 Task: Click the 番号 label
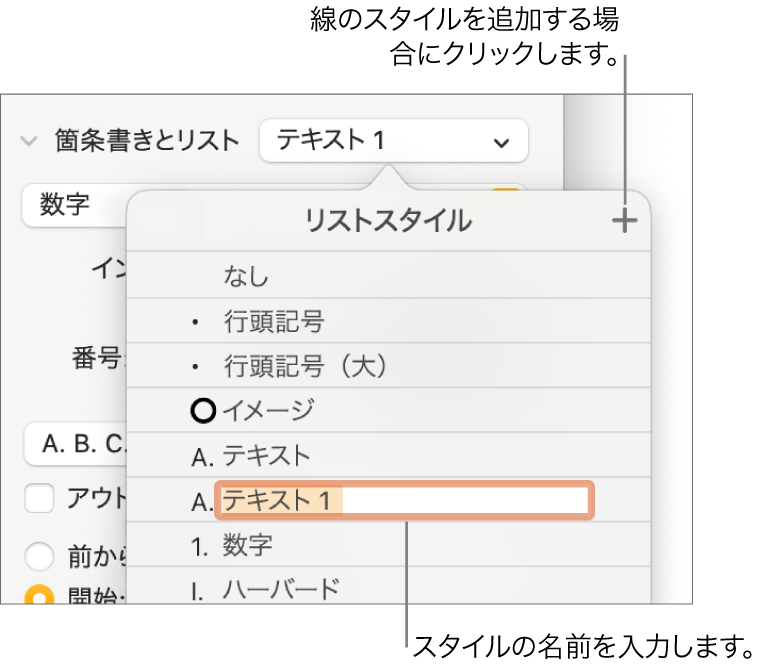(98, 358)
